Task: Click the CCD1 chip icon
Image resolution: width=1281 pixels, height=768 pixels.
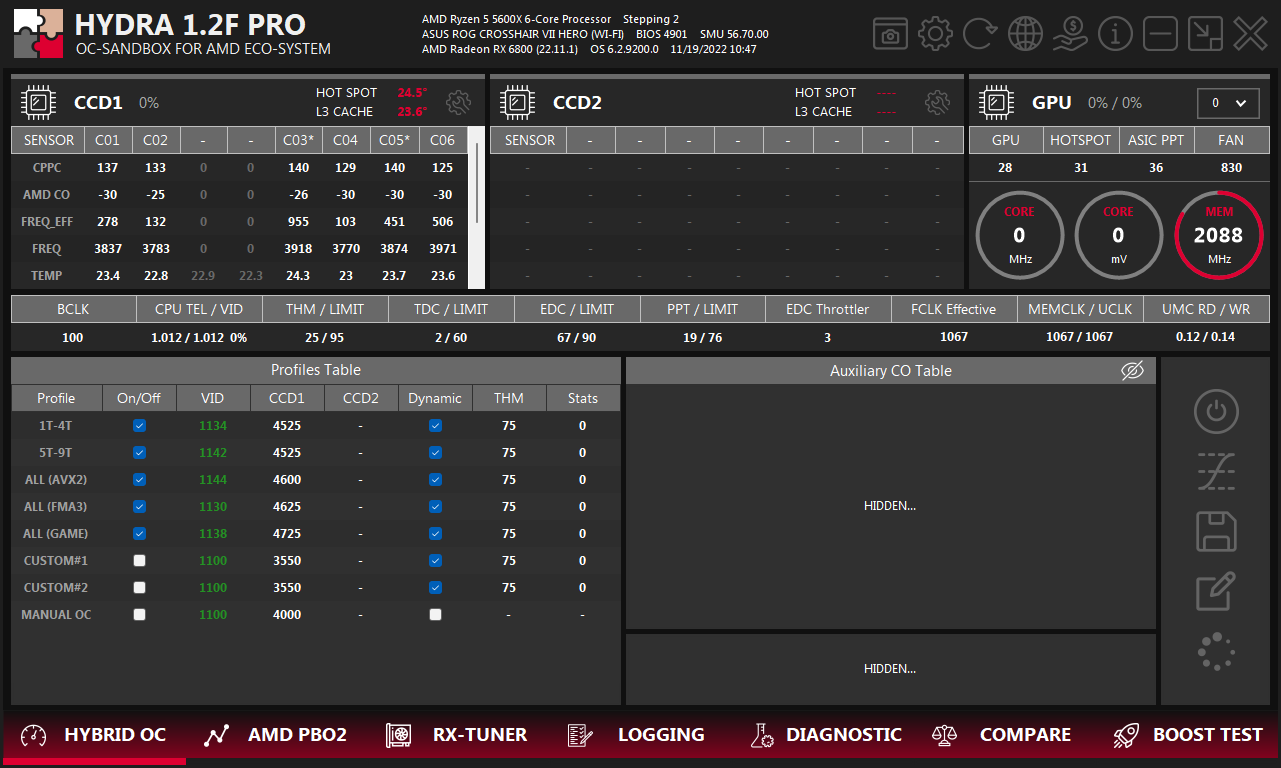Action: coord(38,102)
